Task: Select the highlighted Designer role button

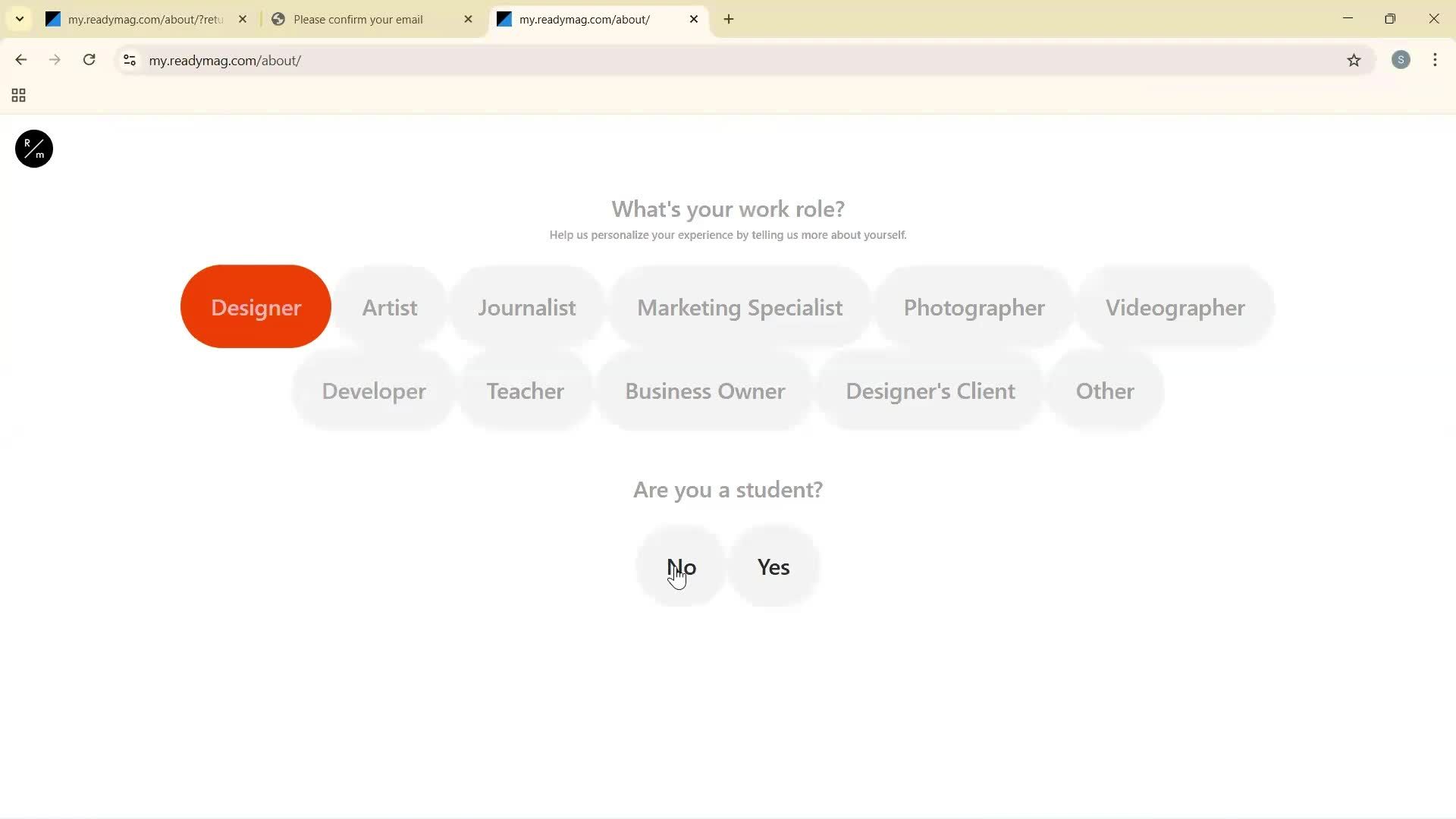Action: pos(255,306)
